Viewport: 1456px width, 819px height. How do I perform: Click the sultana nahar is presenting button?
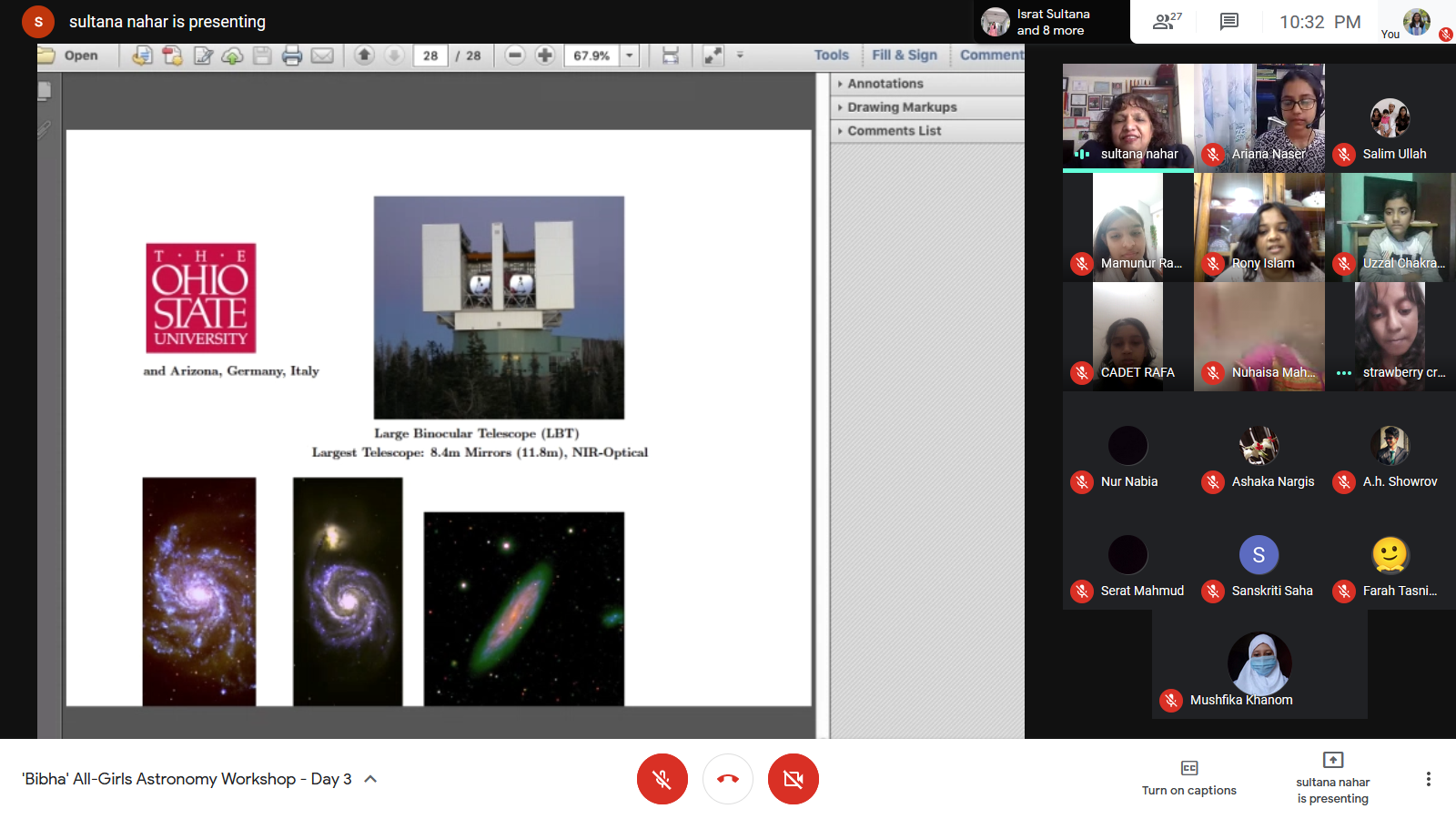coord(1332,778)
